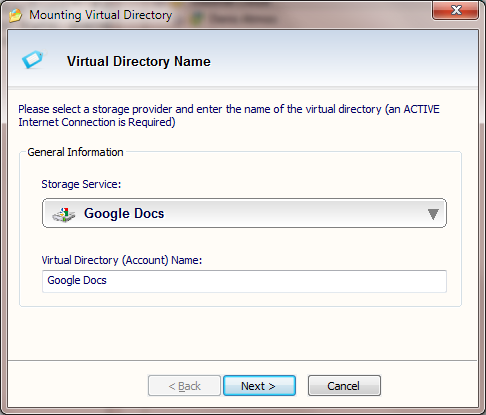Click the Virtual Directory (Account) Name: label
486x415 pixels.
click(x=122, y=260)
